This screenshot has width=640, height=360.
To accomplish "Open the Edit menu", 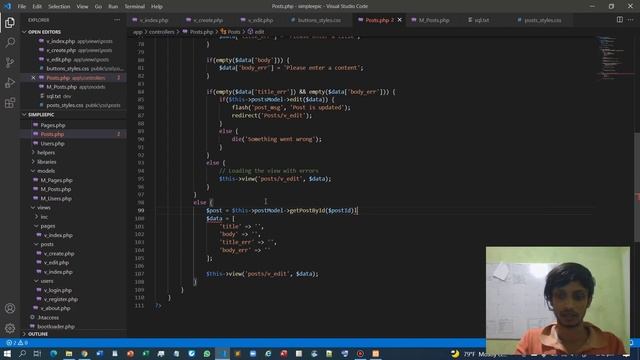I will [x=37, y=7].
